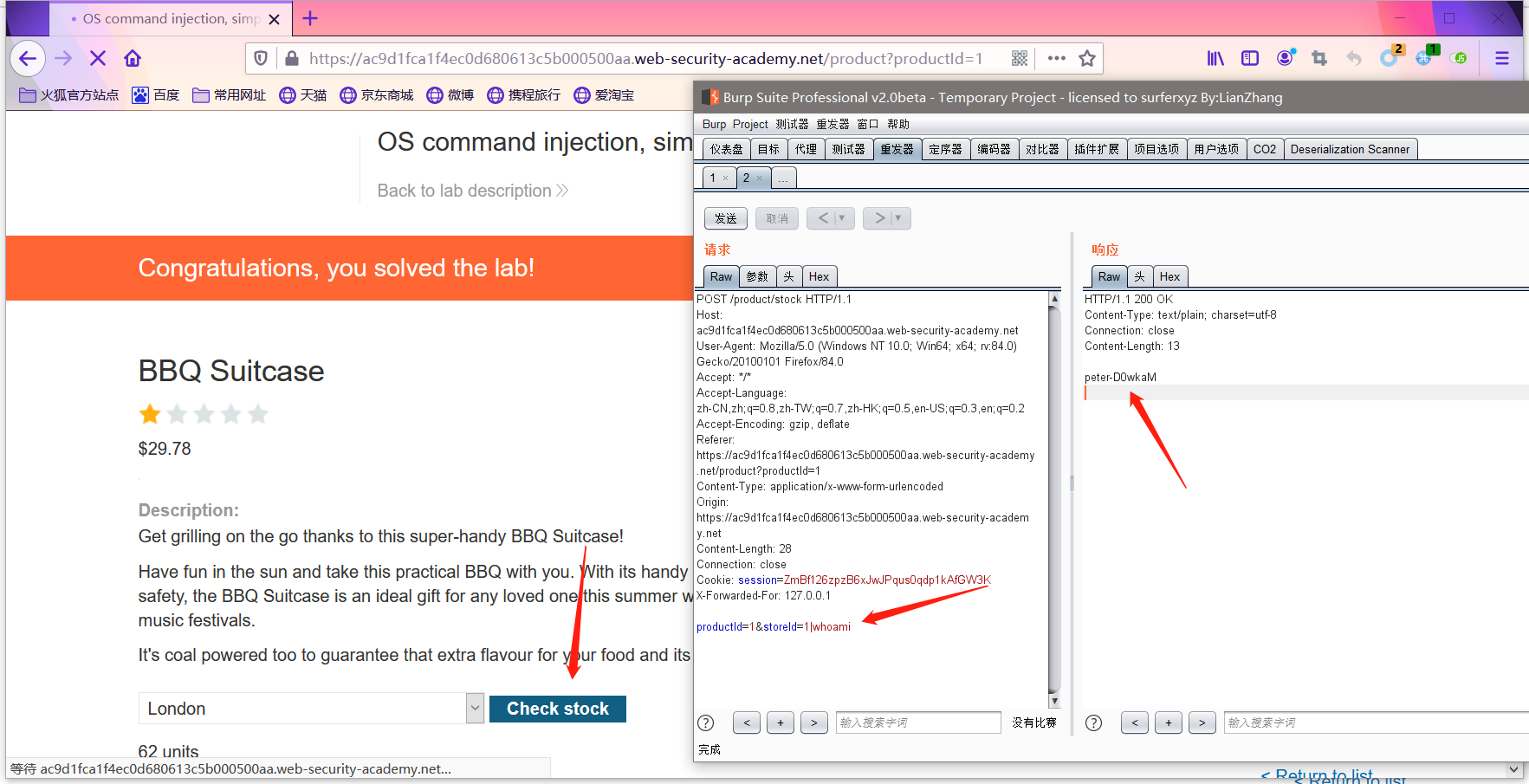1529x784 pixels.
Task: Switch to the 定序器 tab in Burp
Action: pos(945,148)
